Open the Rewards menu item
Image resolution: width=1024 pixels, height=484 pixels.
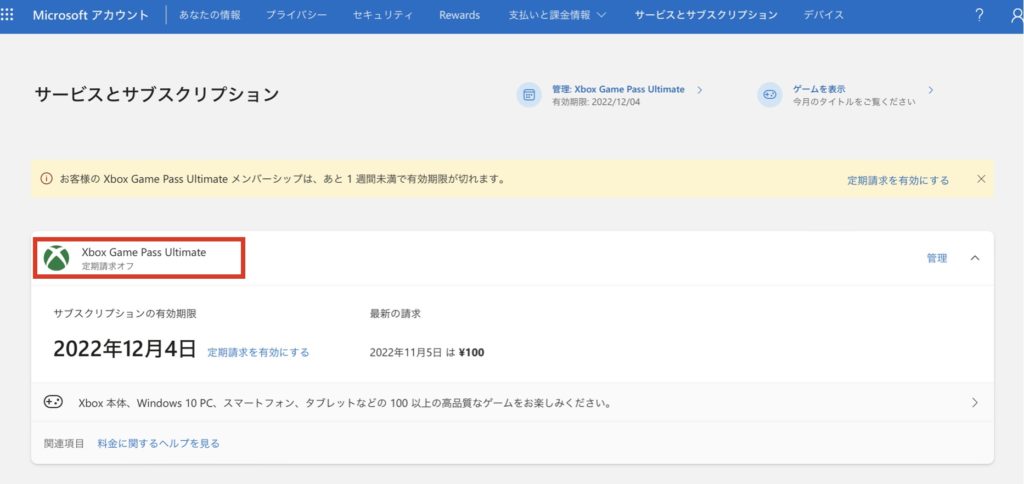coord(459,15)
